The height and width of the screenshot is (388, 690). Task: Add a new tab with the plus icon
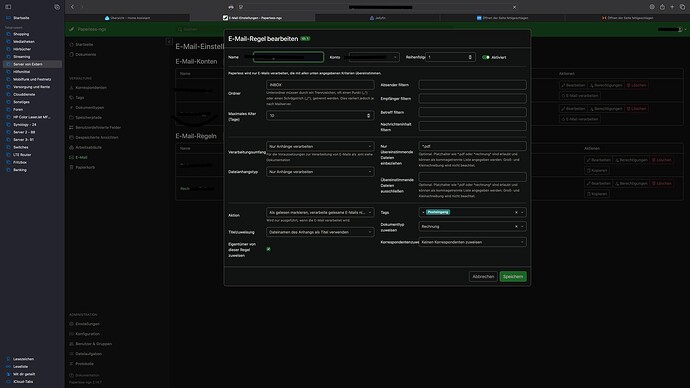click(x=672, y=7)
